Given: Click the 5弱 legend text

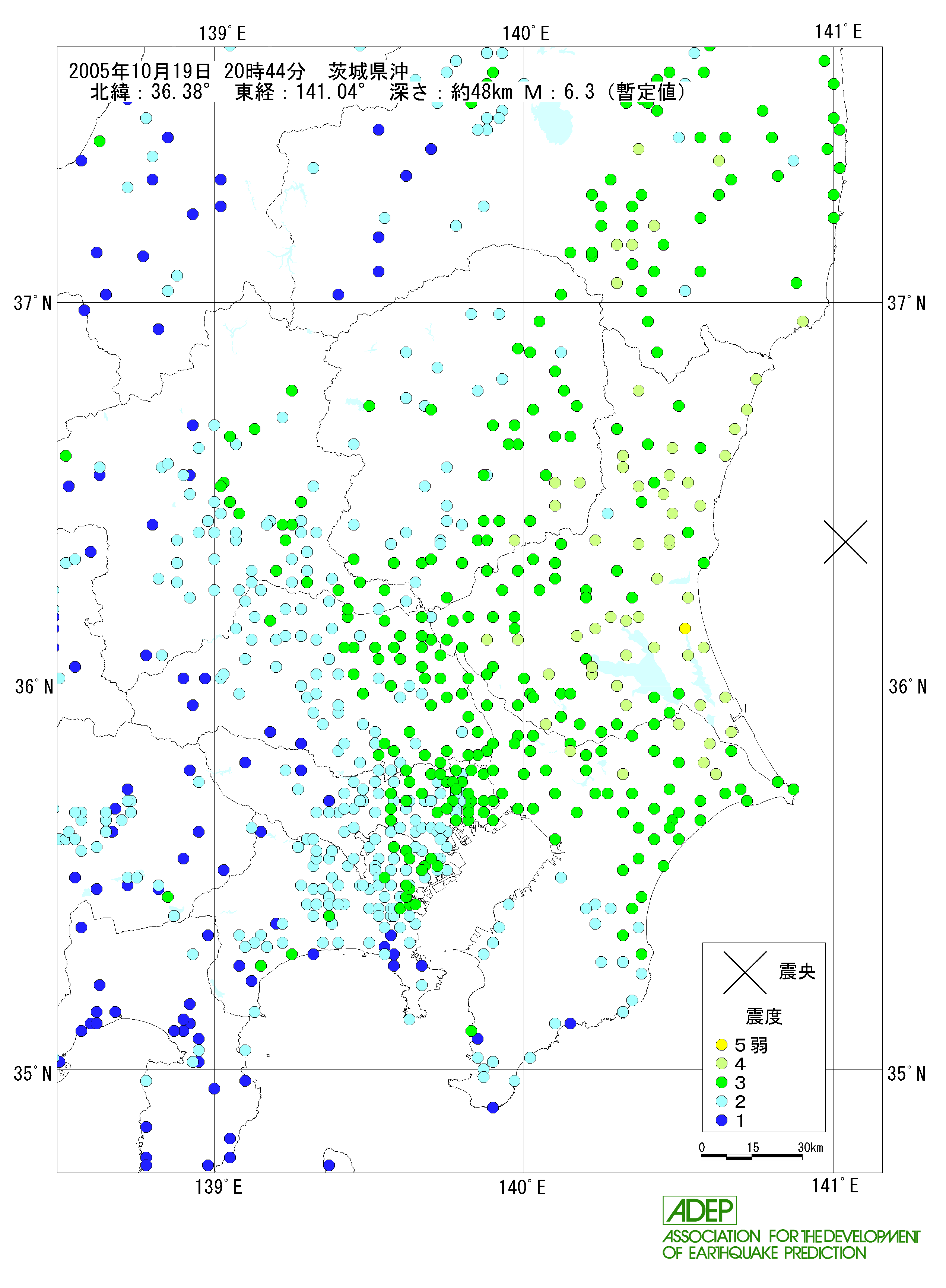Looking at the screenshot, I should click(x=751, y=1045).
